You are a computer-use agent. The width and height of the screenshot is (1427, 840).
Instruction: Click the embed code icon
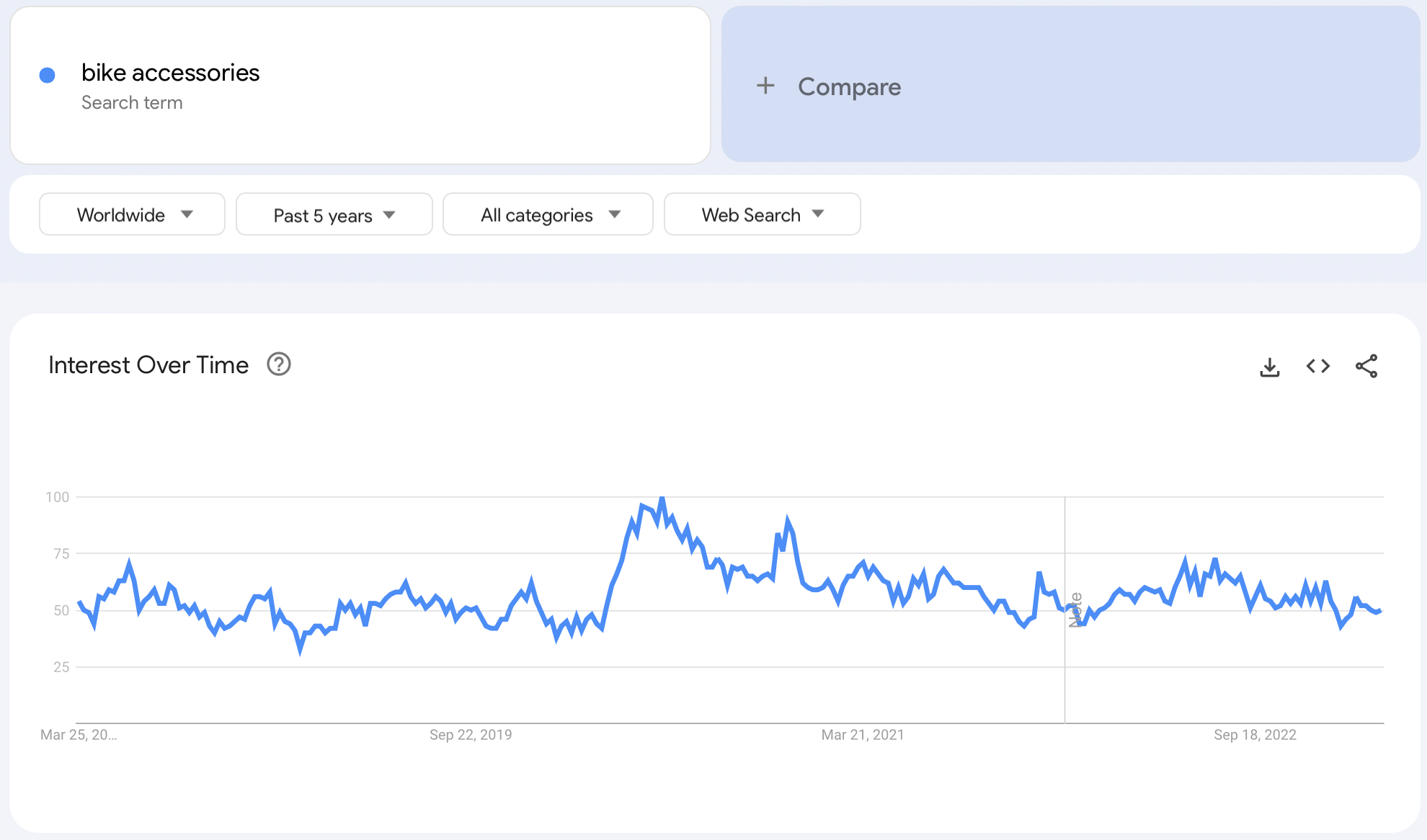(x=1317, y=366)
